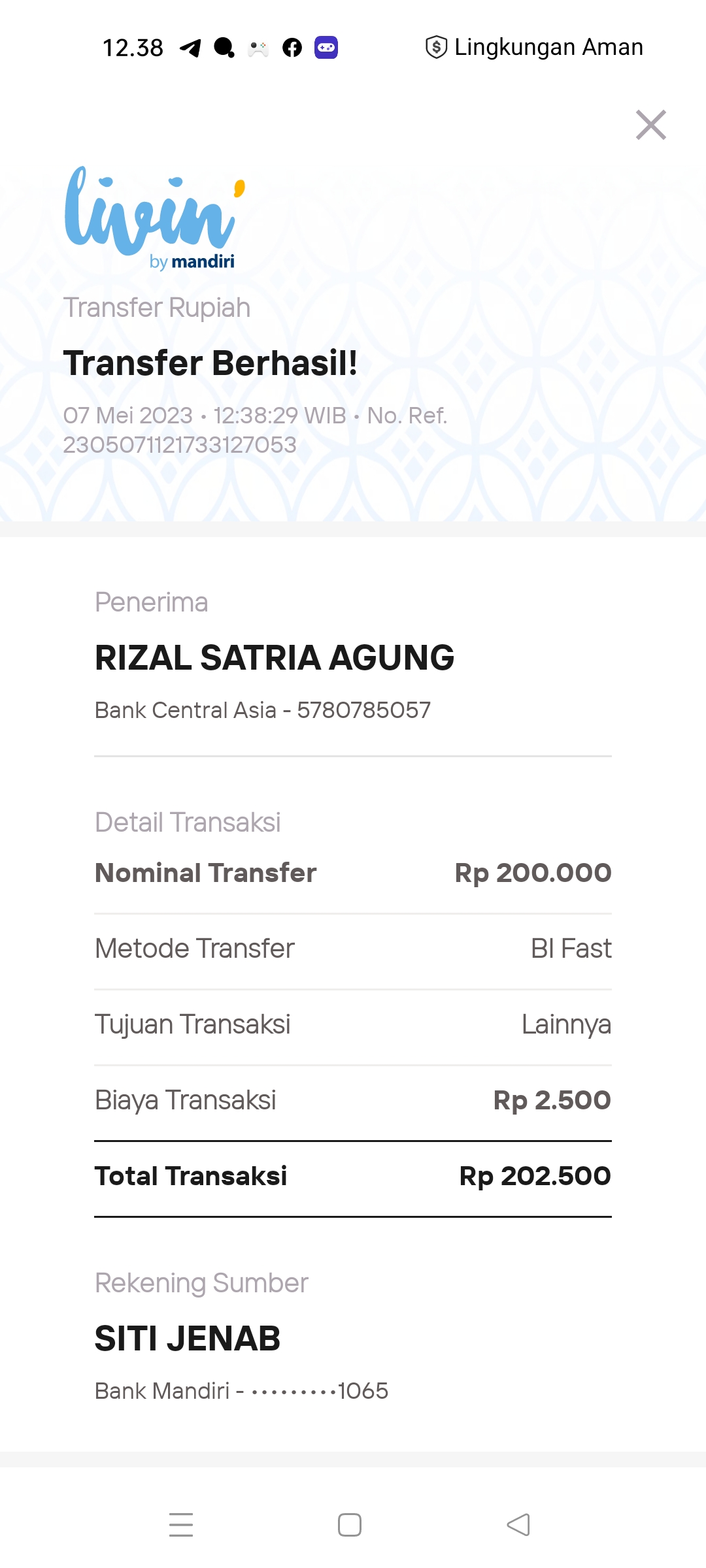Open the recent apps menu button

181,1525
